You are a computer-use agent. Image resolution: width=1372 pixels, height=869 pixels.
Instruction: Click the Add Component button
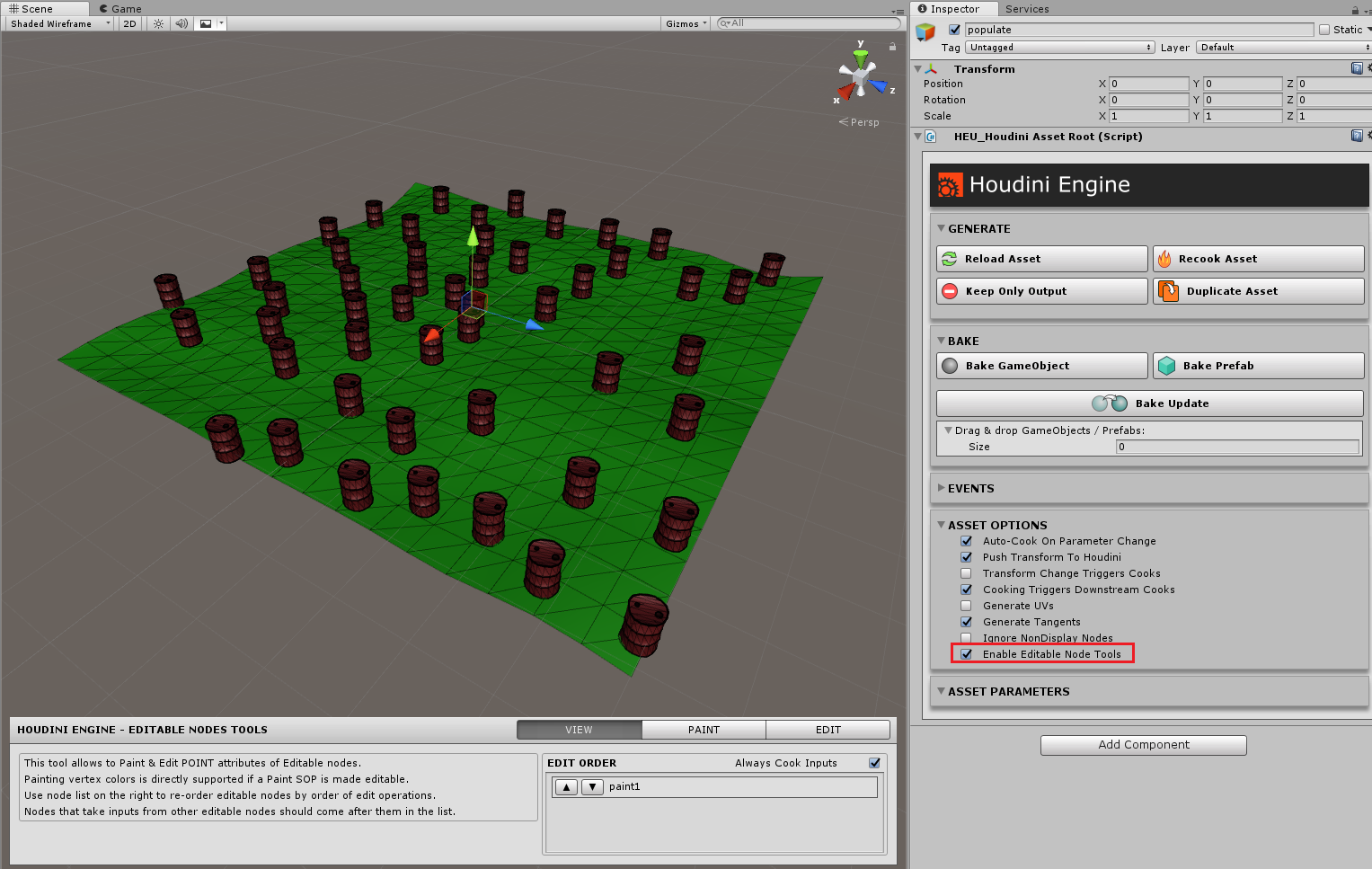click(1143, 745)
